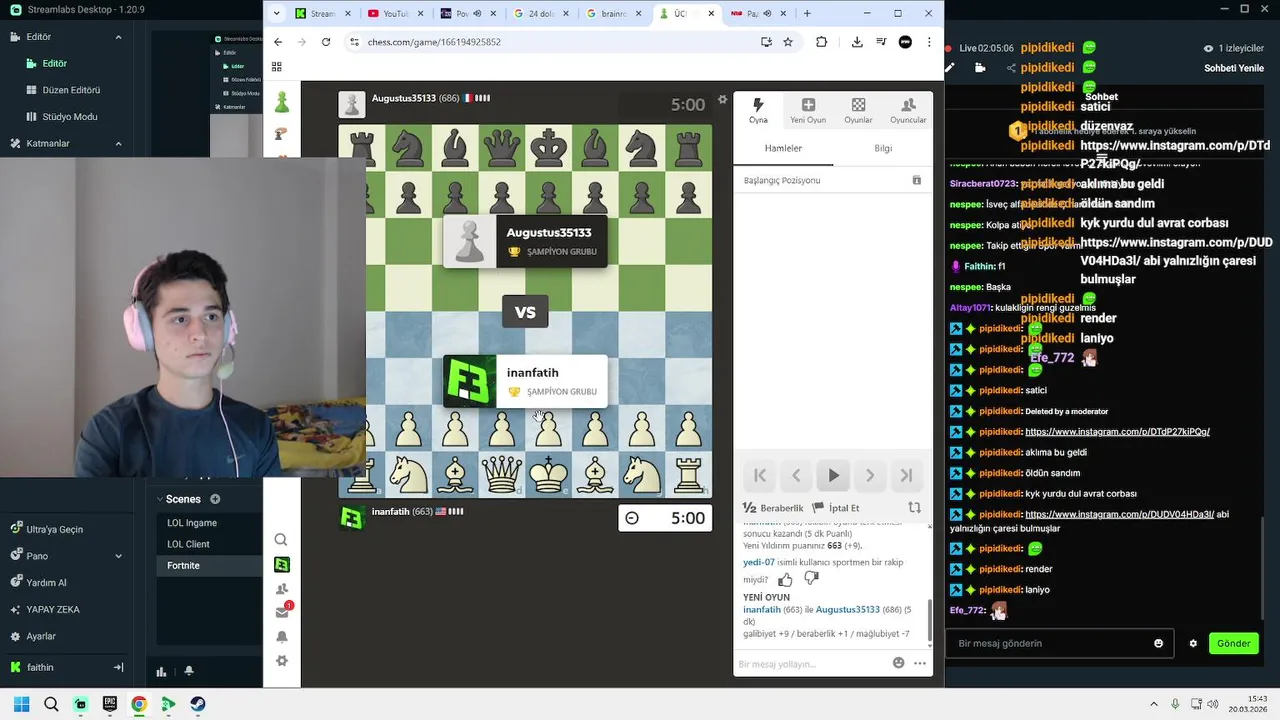
Task: Give thumbs up for opponent sportsmanship
Action: (785, 579)
